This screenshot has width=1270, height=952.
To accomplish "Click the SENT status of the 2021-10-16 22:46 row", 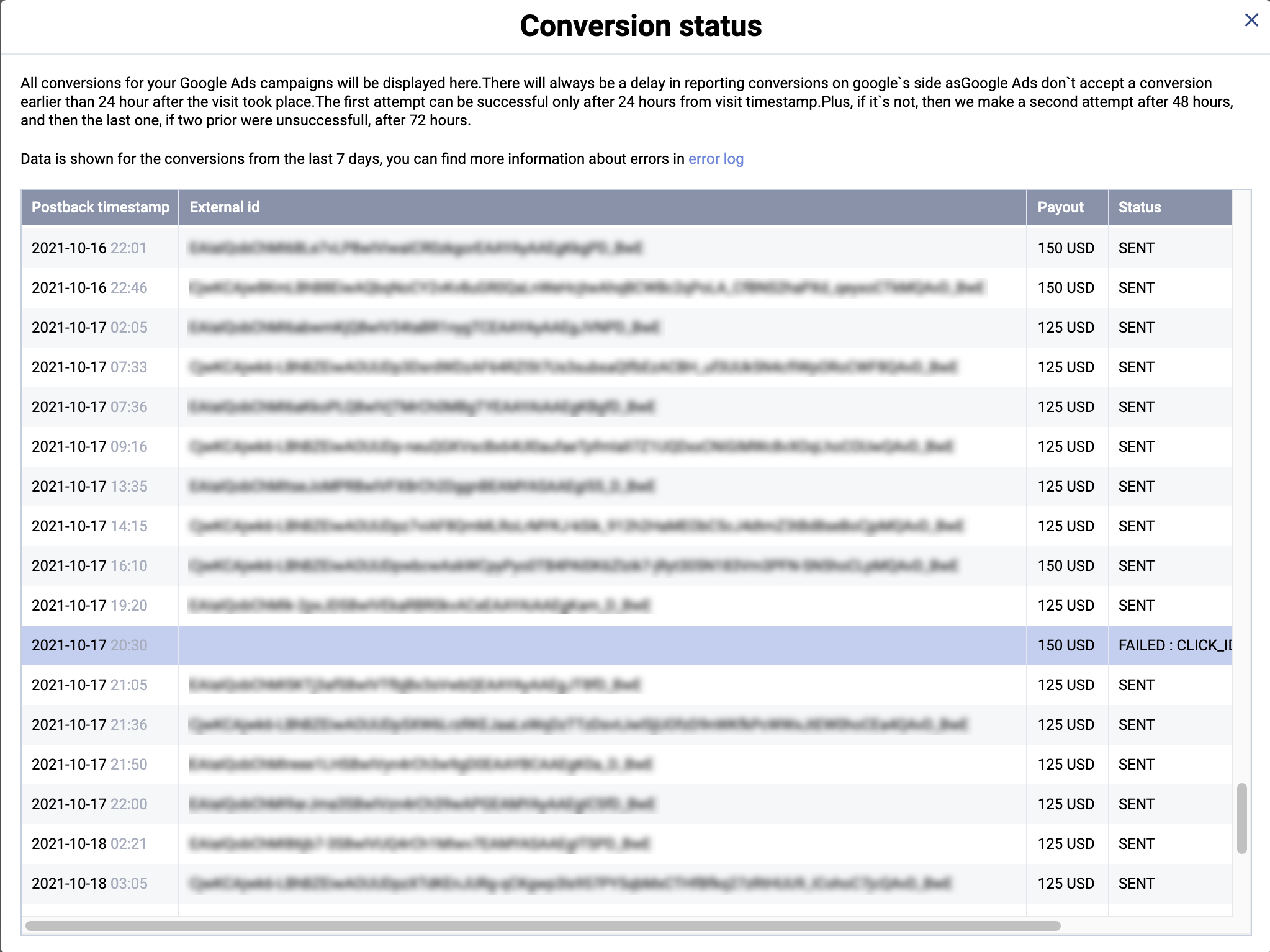I will (1136, 287).
